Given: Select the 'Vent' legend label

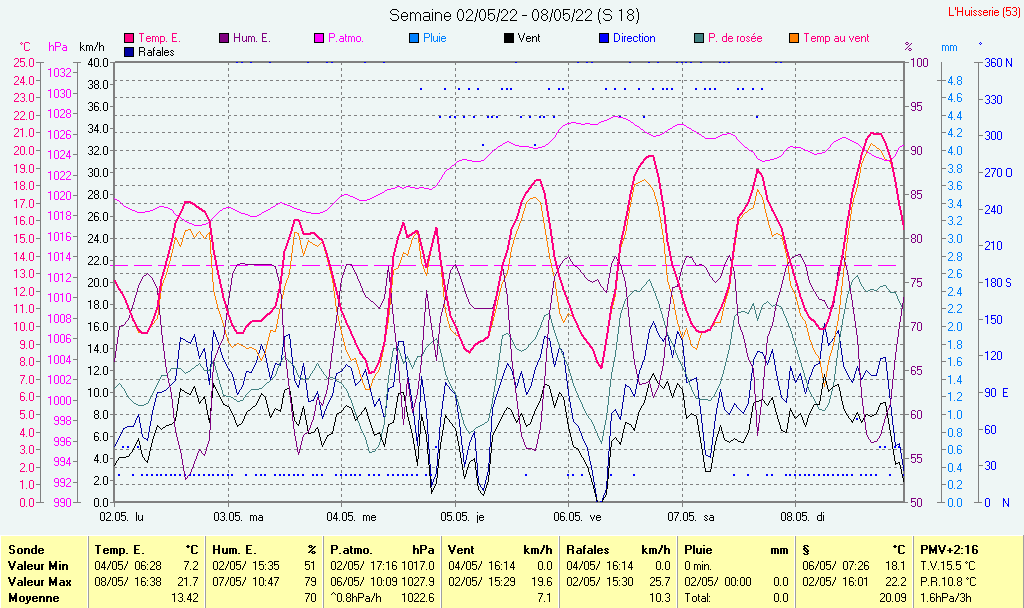Looking at the screenshot, I should (529, 39).
